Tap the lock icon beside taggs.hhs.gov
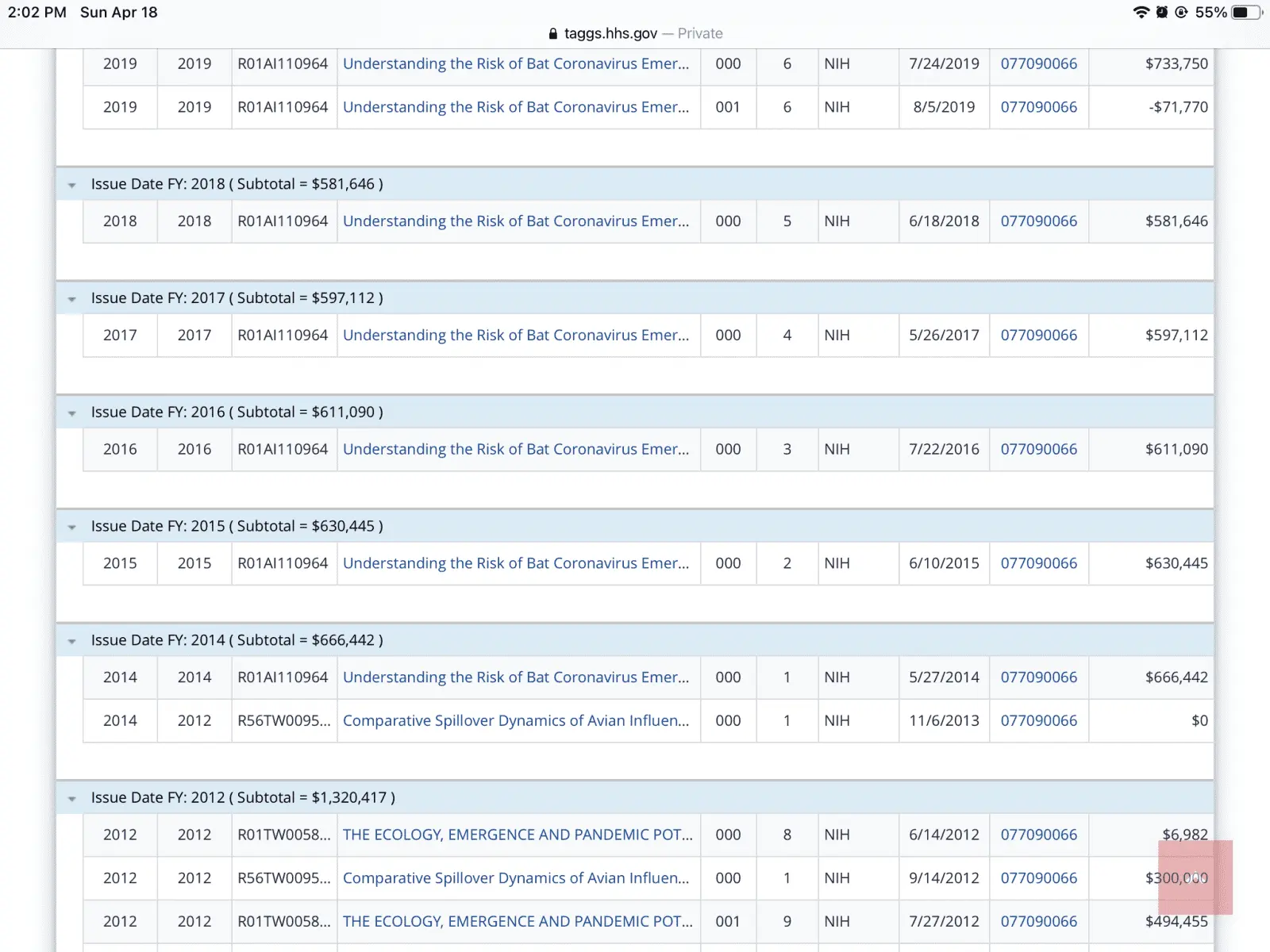The width and height of the screenshot is (1270, 952). pos(553,34)
